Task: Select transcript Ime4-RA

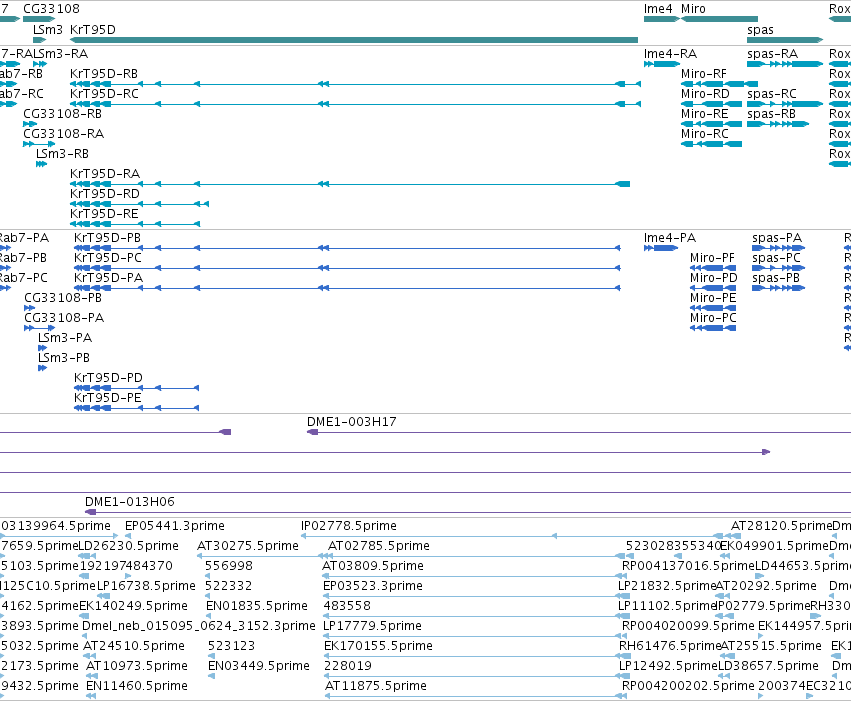Action: 670,53
